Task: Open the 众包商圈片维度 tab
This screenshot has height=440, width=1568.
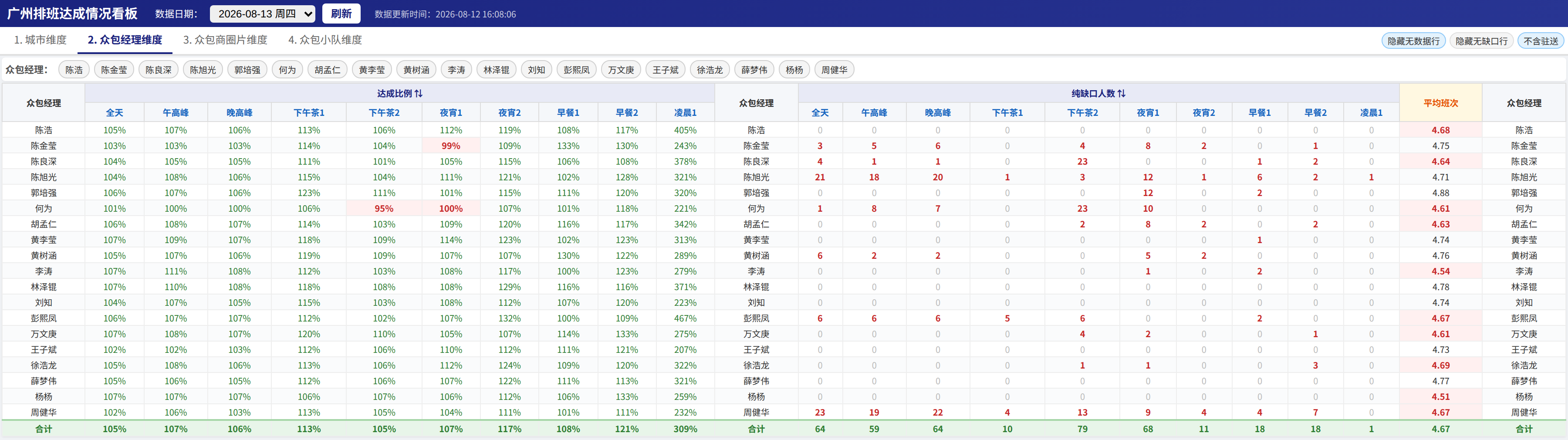Action: (225, 40)
